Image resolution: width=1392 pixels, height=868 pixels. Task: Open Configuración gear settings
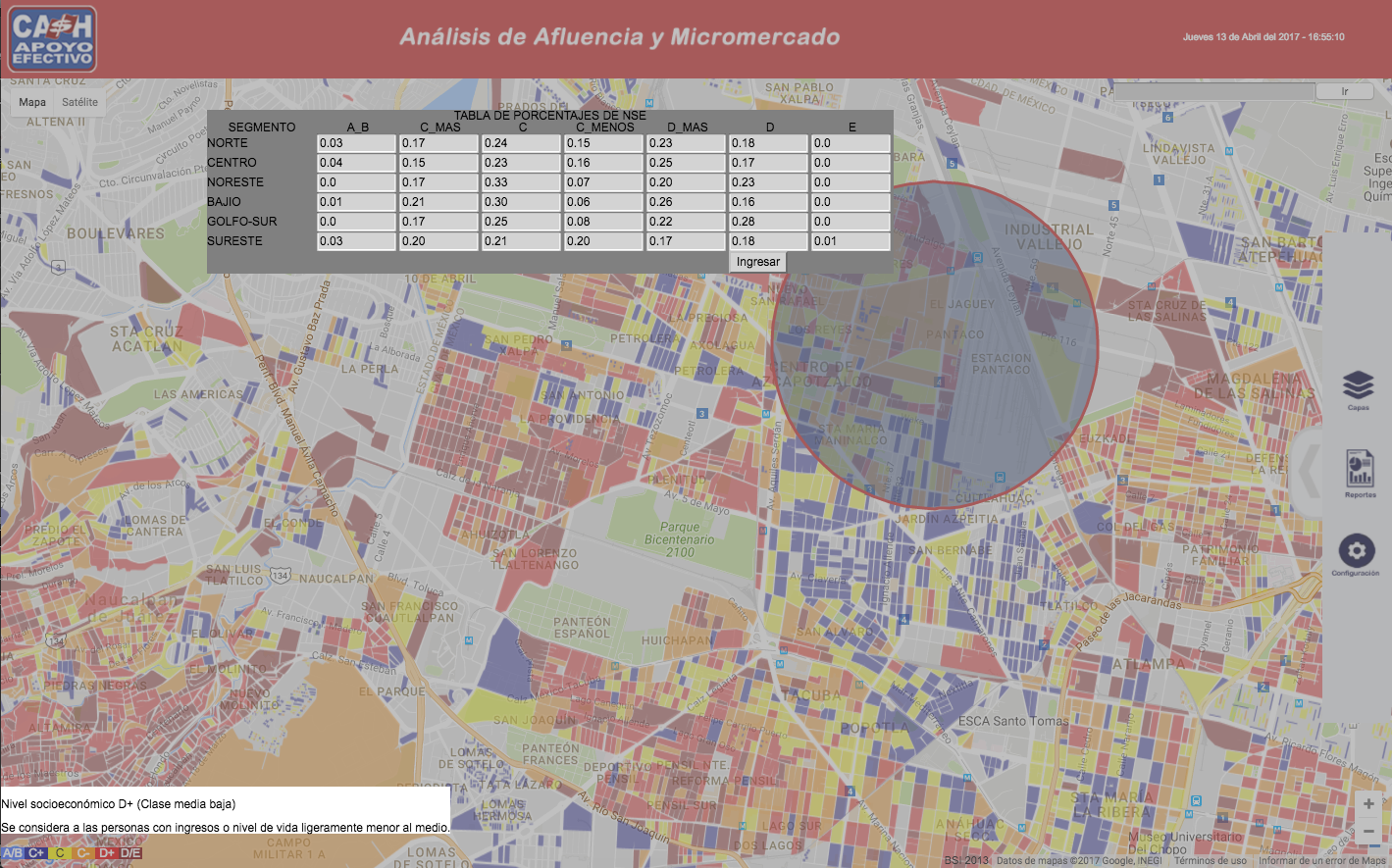[x=1356, y=551]
